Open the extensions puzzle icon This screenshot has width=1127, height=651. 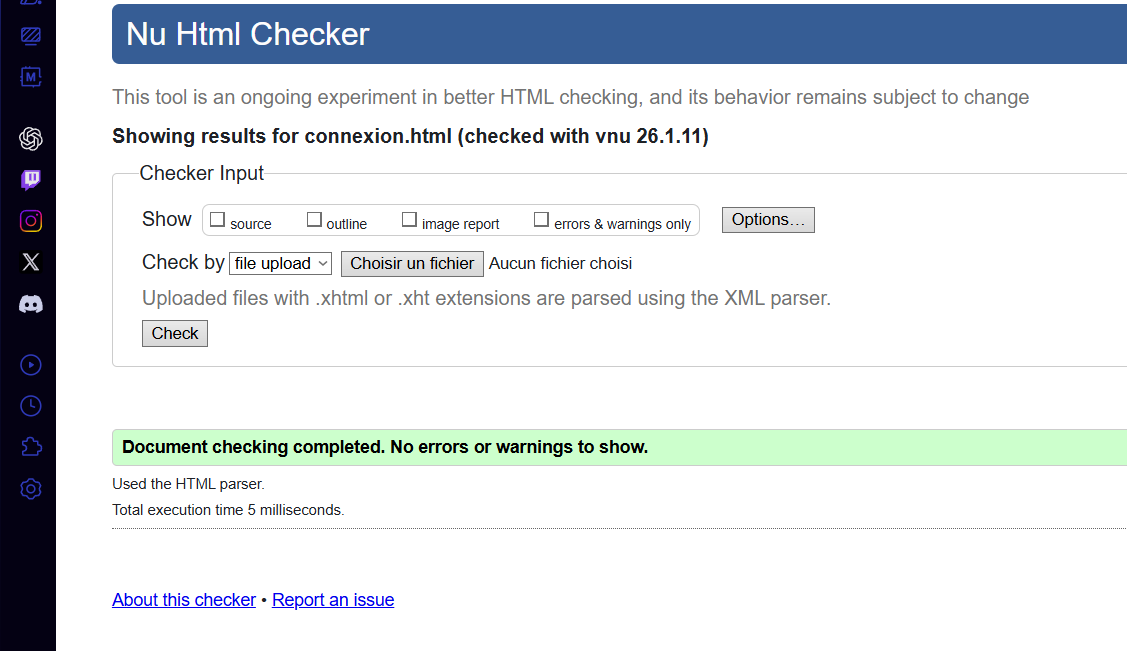tap(31, 447)
